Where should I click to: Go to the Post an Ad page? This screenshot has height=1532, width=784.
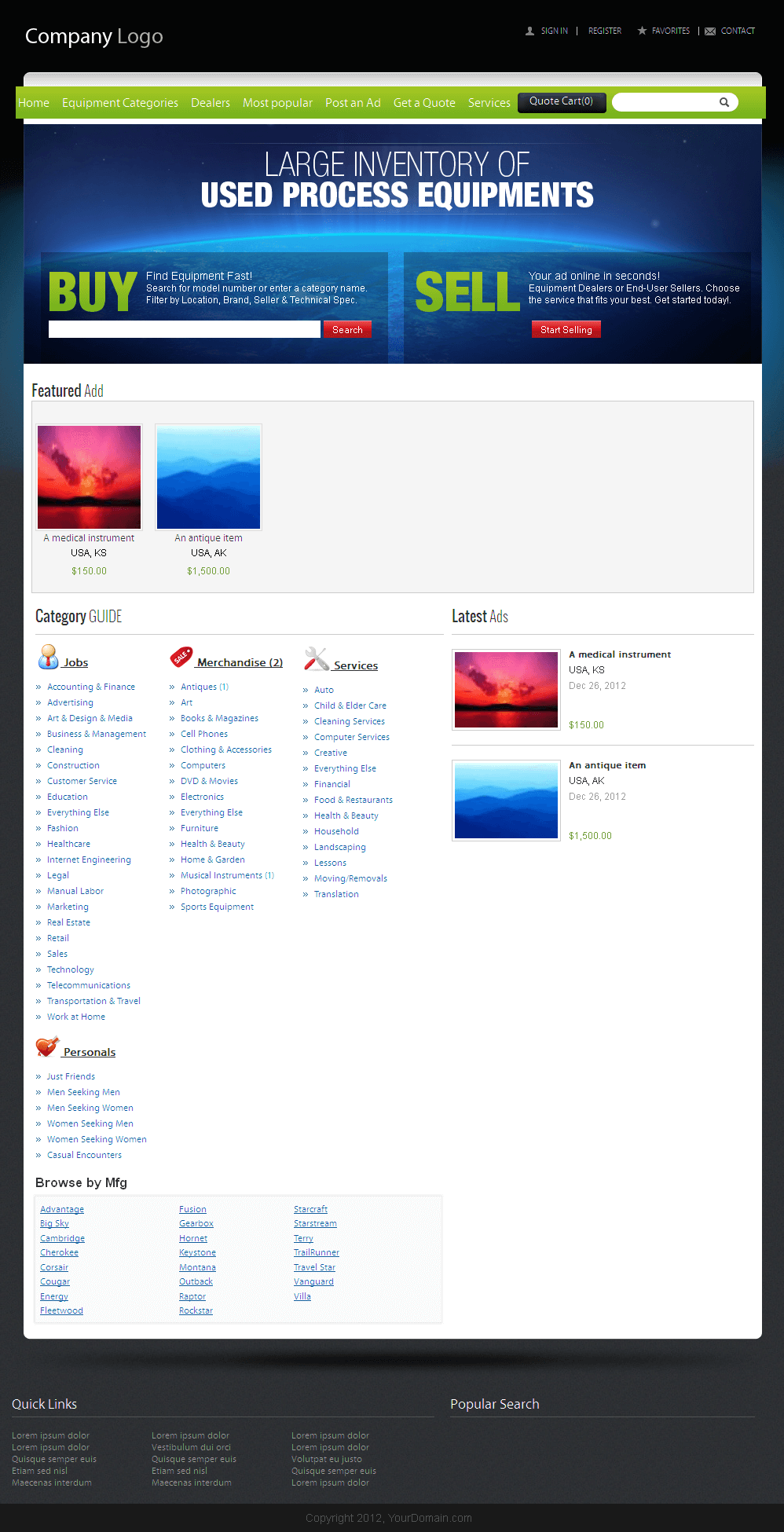click(x=353, y=103)
